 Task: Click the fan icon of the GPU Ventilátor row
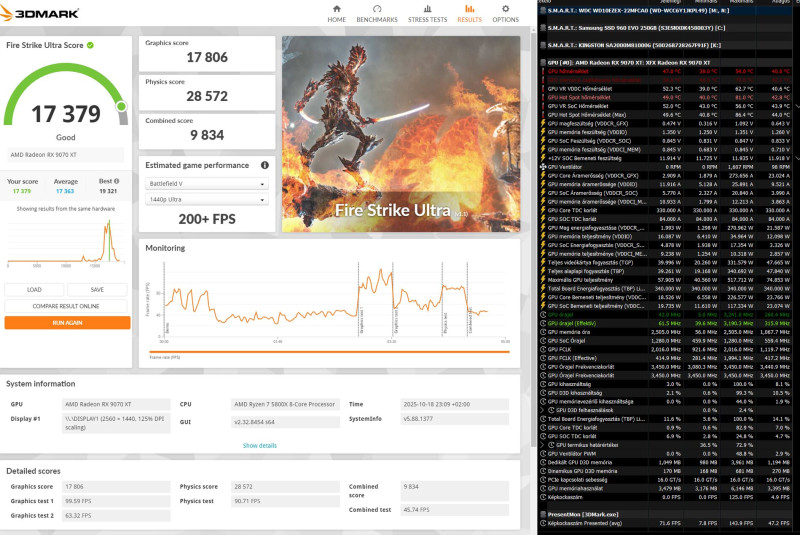[543, 167]
